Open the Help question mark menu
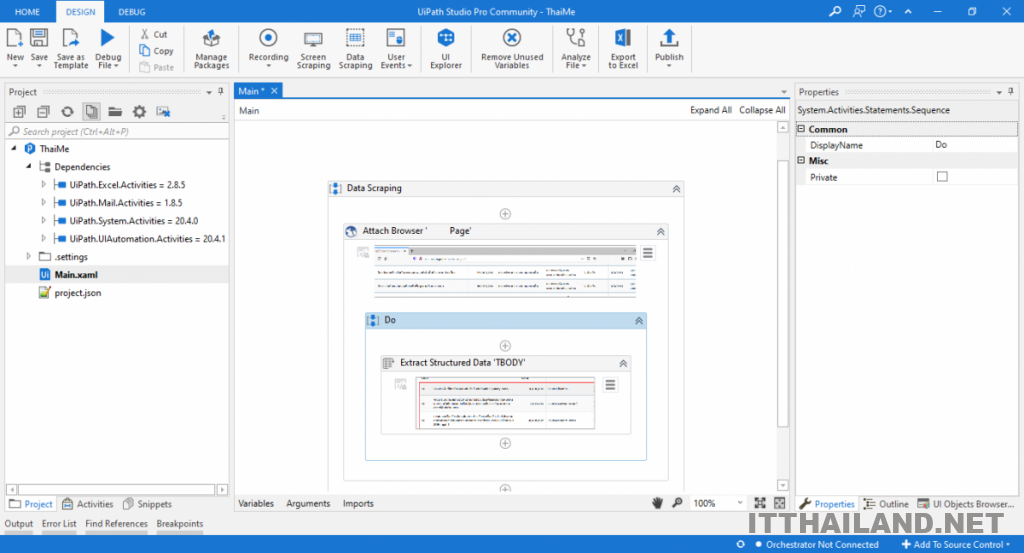The height and width of the screenshot is (553, 1024). pos(883,11)
